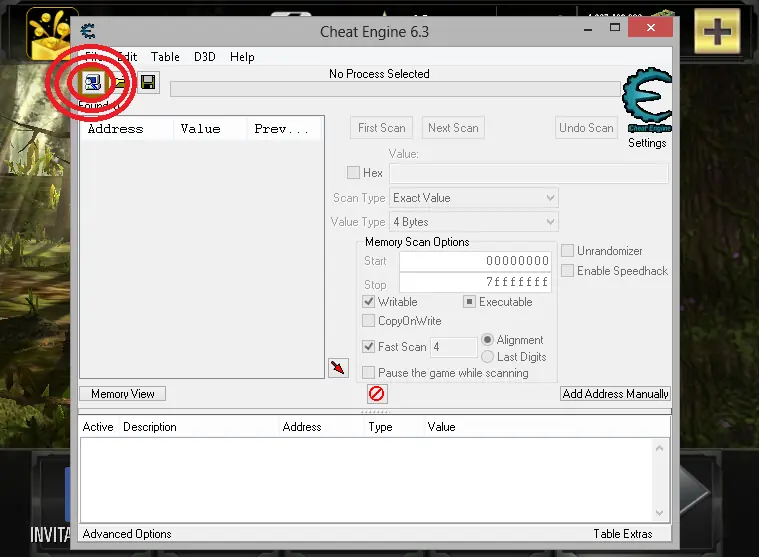The height and width of the screenshot is (557, 759).
Task: Click address list scrollbar down arrow
Action: (x=659, y=512)
